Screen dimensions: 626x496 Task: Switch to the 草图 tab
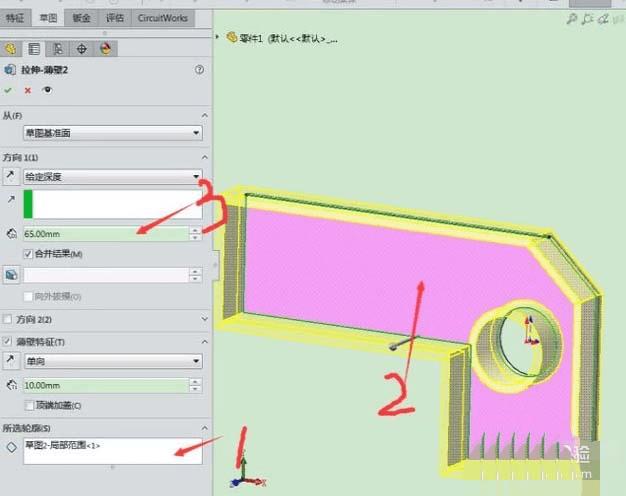tap(48, 18)
